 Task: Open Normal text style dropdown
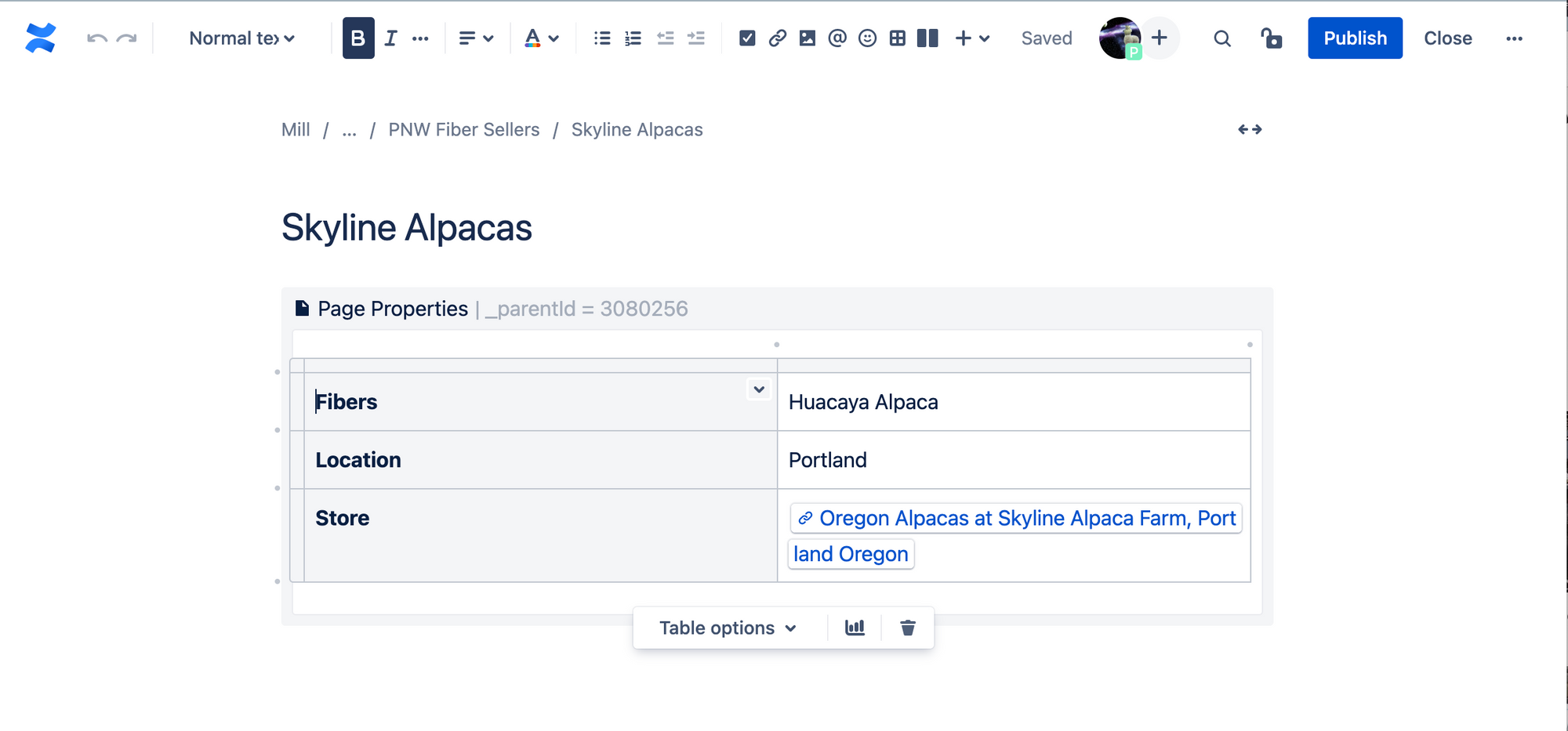(241, 38)
